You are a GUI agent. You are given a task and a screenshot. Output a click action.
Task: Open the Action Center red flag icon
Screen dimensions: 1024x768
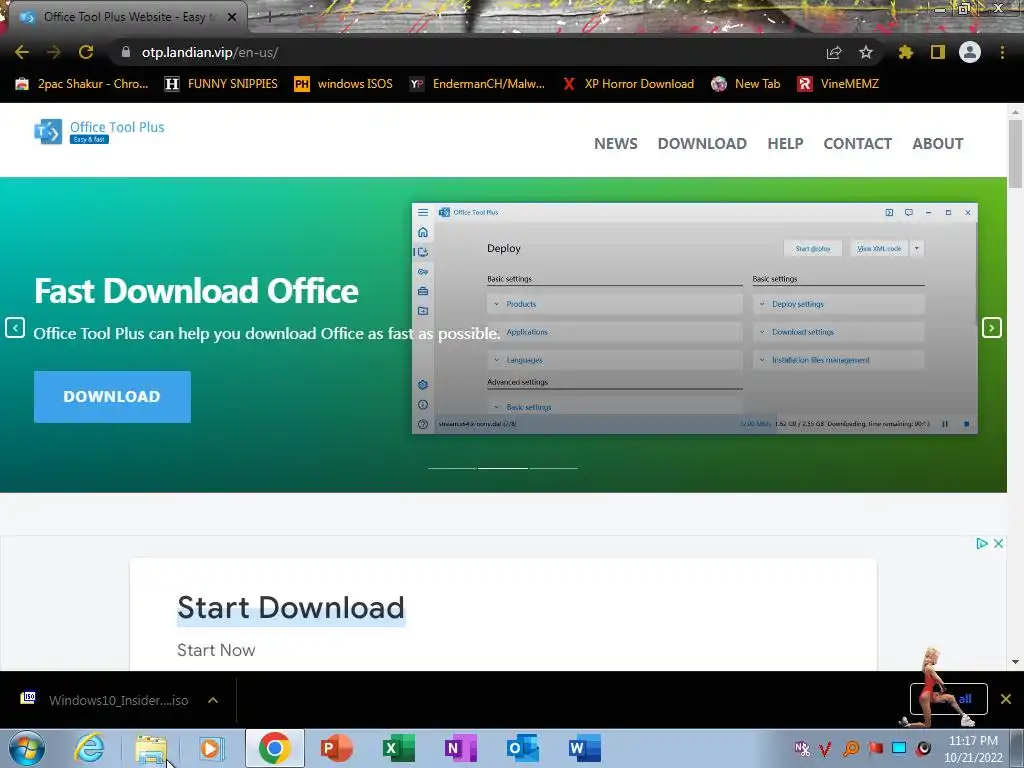(x=875, y=748)
